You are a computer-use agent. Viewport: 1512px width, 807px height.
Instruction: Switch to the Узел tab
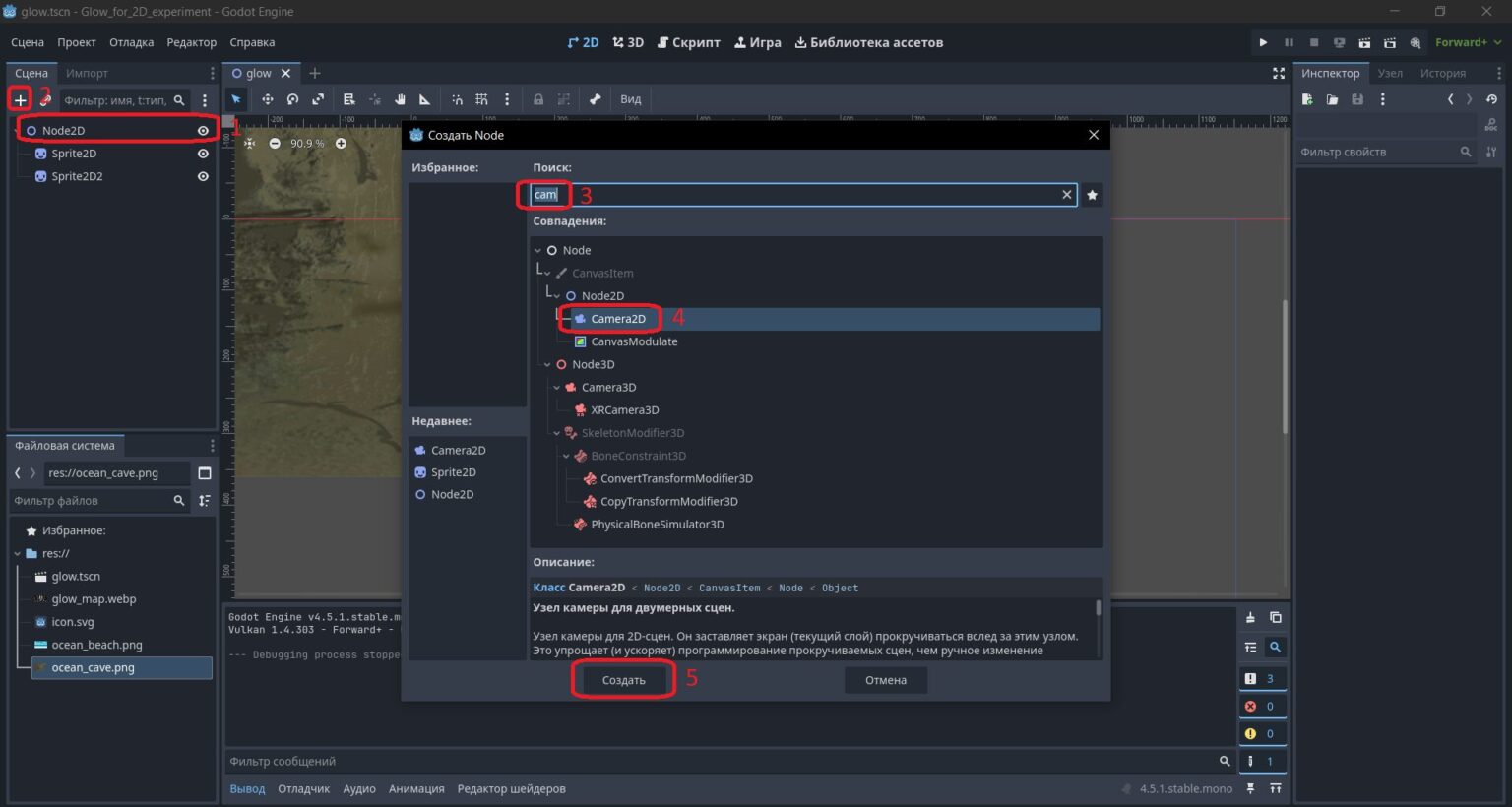(1390, 73)
